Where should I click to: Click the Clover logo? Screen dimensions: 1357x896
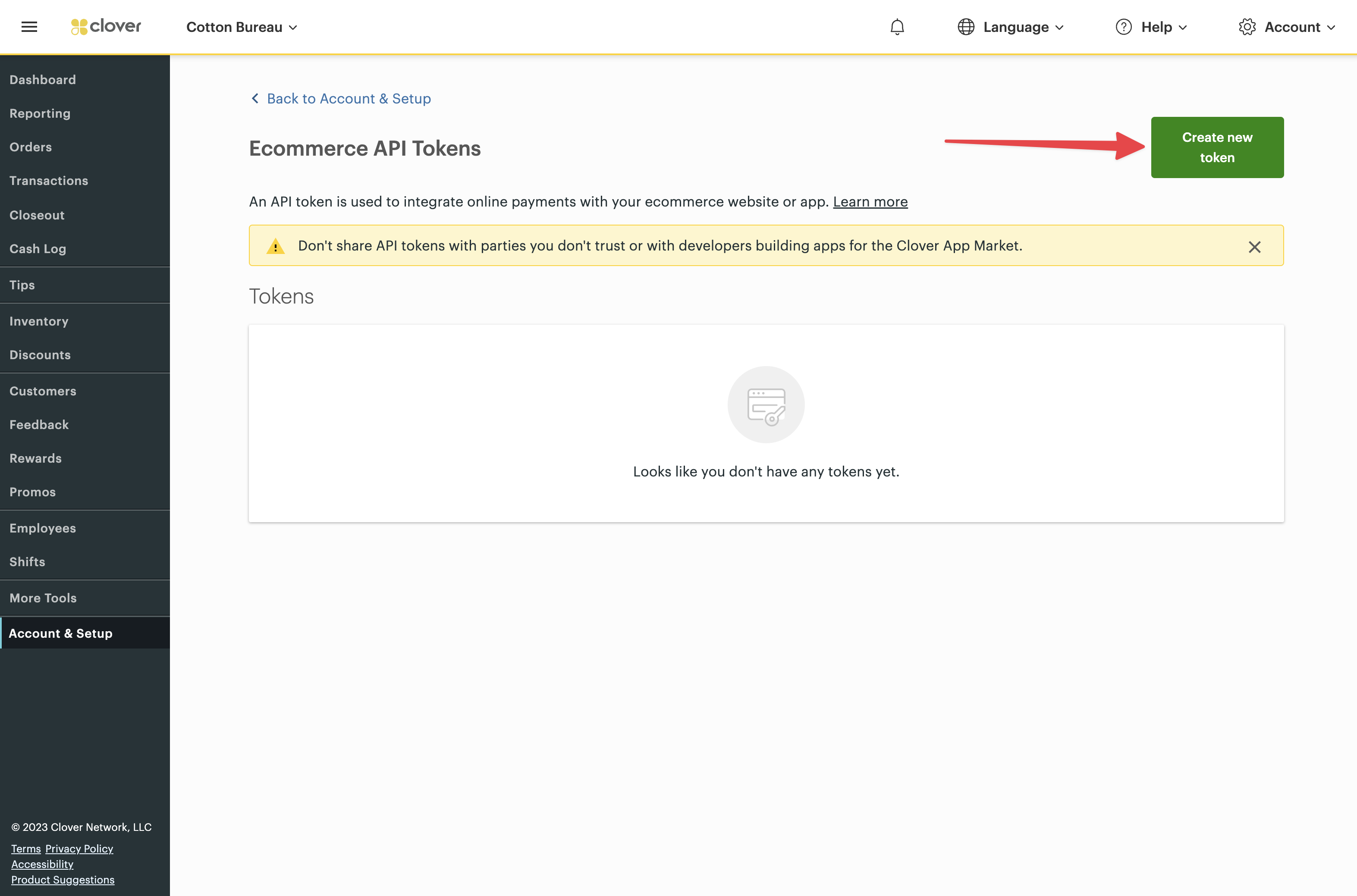pyautogui.click(x=106, y=26)
